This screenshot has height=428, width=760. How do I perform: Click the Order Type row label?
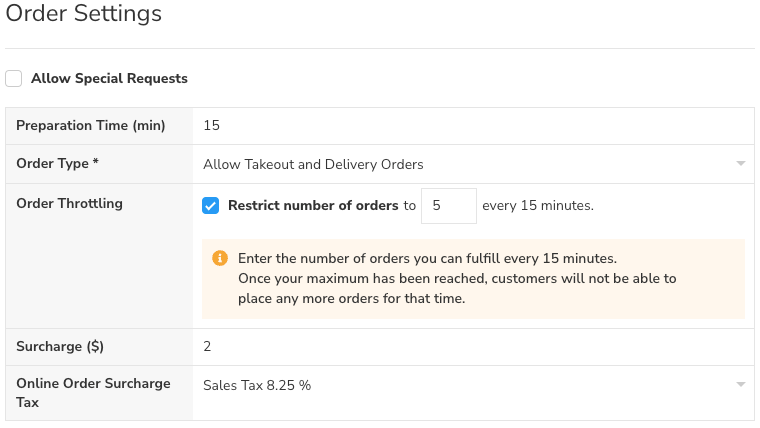(x=58, y=164)
